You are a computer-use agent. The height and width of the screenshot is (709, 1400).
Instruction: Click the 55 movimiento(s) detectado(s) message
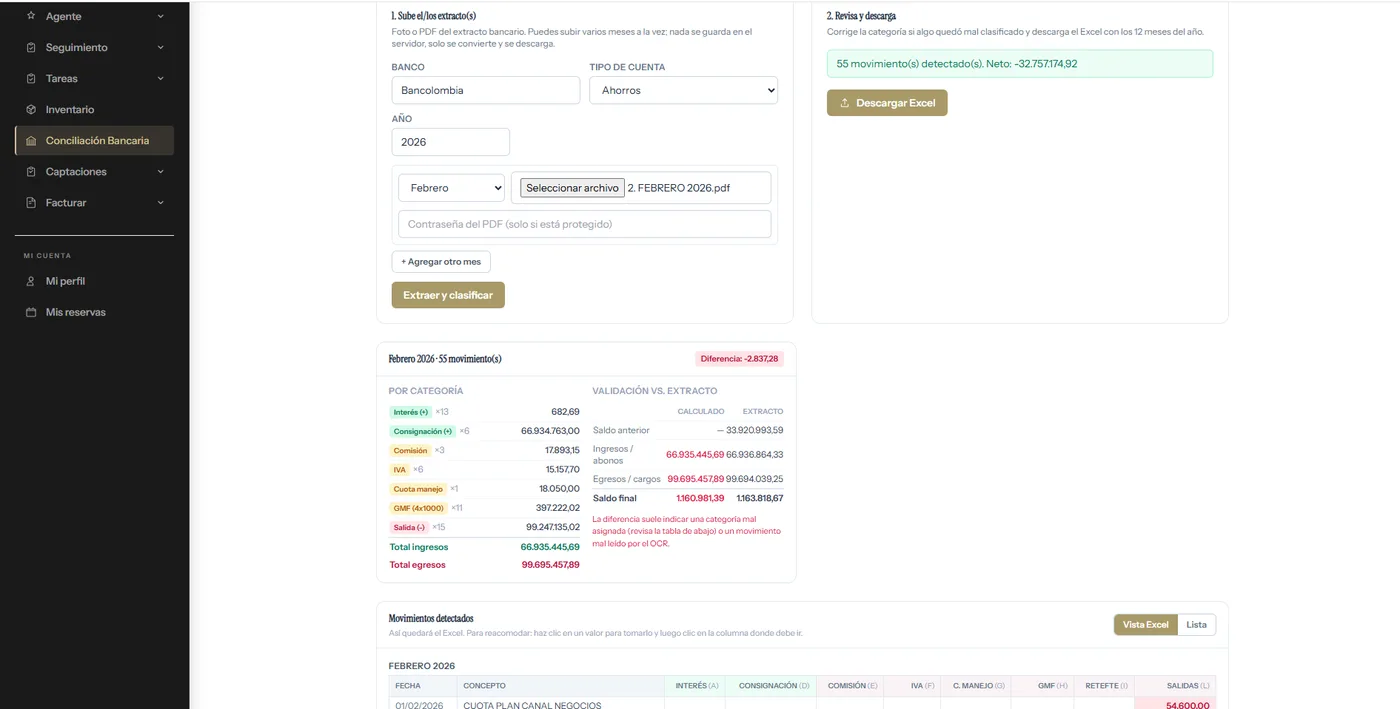pos(1019,64)
